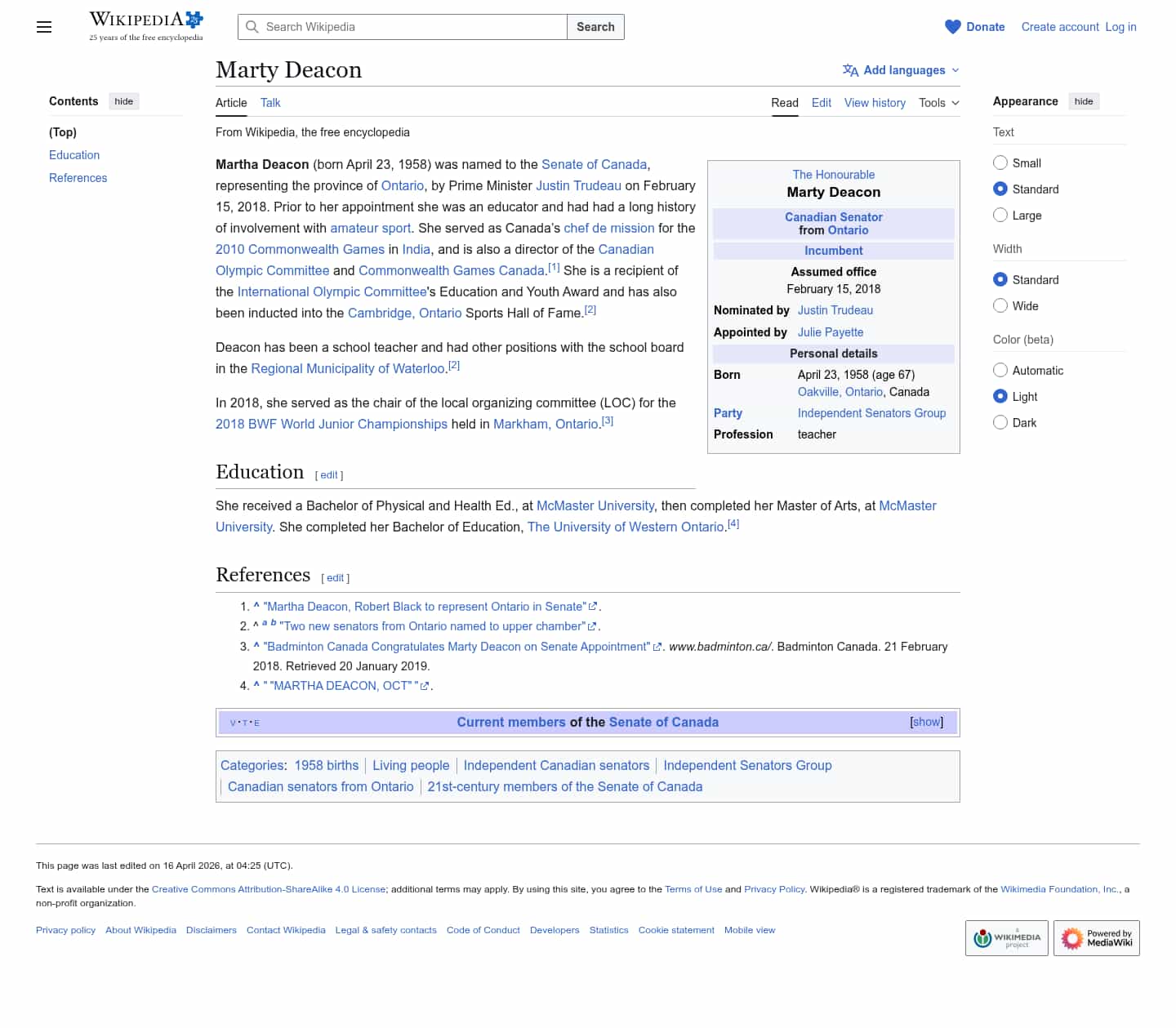Switch to the Talk tab
The image size is (1176, 1028).
pyautogui.click(x=270, y=103)
